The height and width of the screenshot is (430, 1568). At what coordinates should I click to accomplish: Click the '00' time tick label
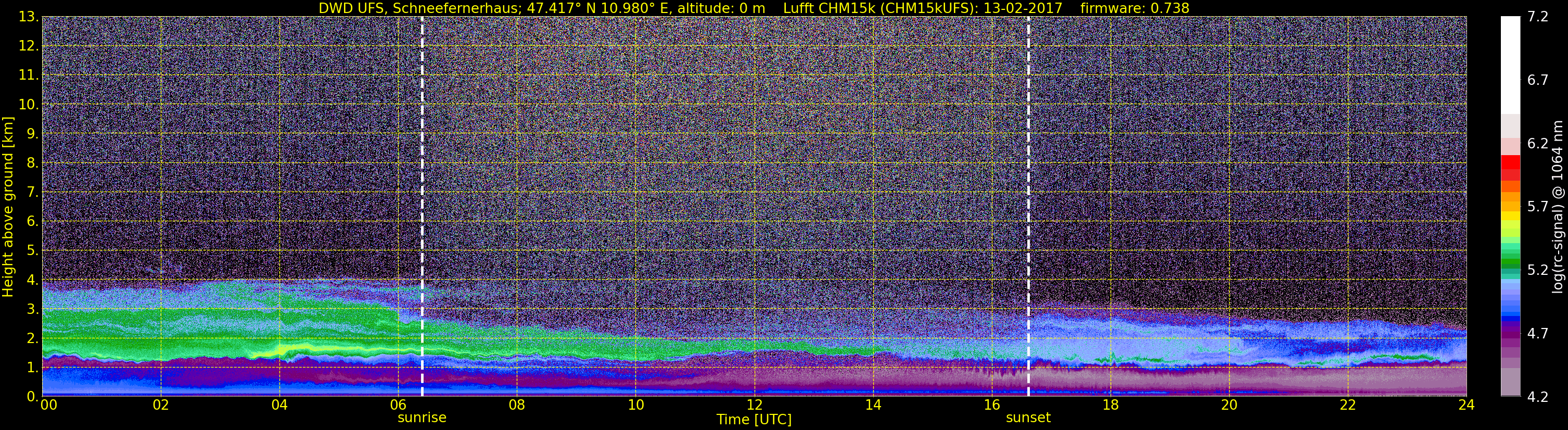48,405
